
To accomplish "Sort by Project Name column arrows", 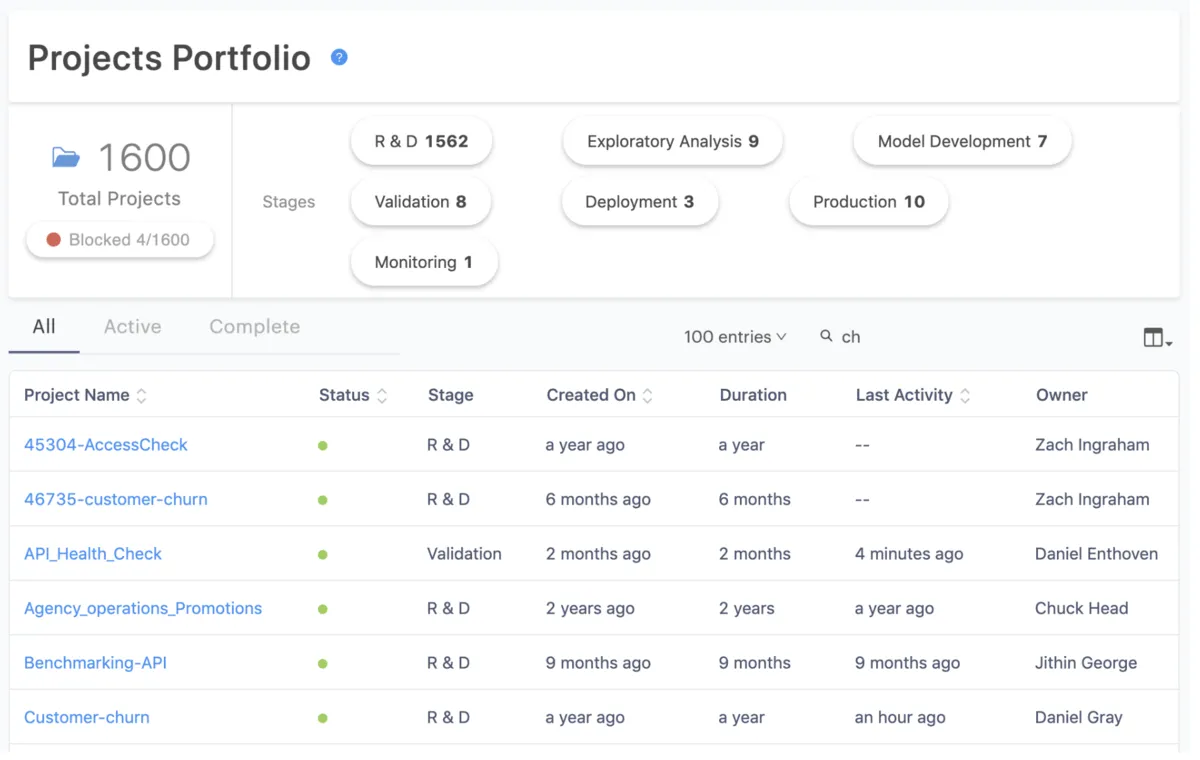I will (142, 396).
